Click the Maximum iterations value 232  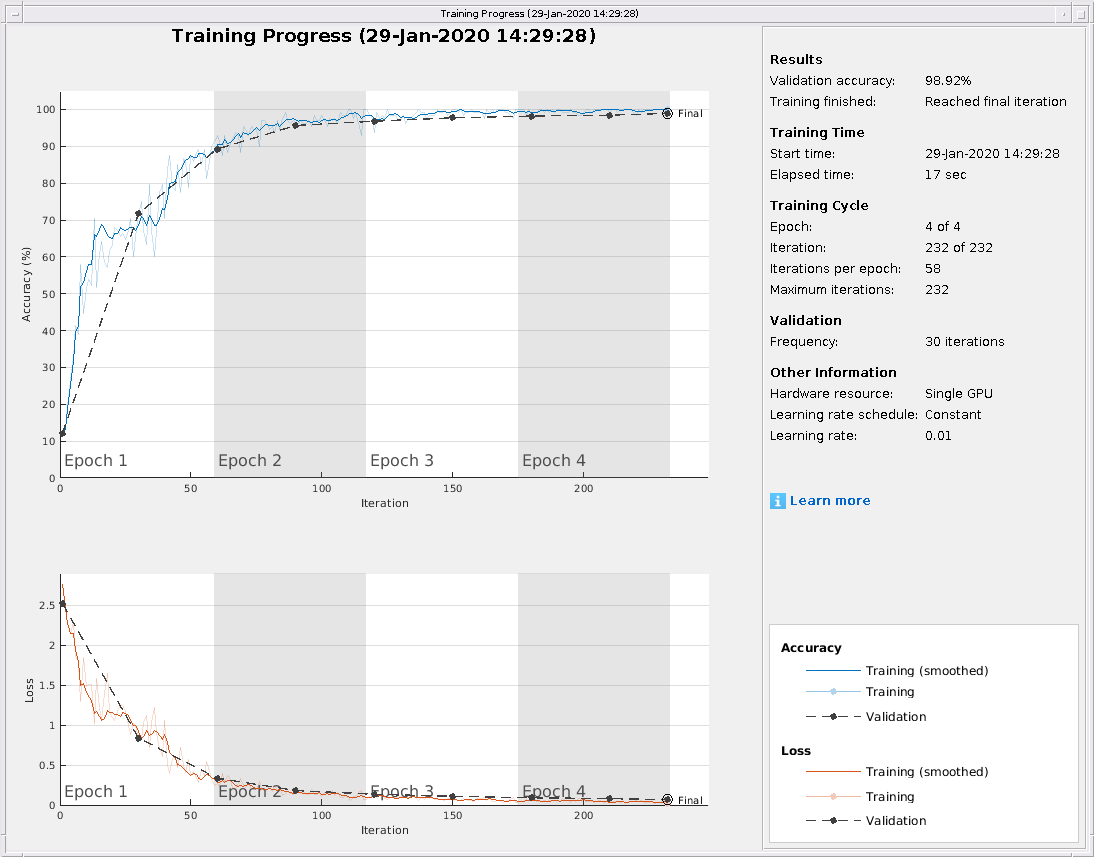point(937,289)
